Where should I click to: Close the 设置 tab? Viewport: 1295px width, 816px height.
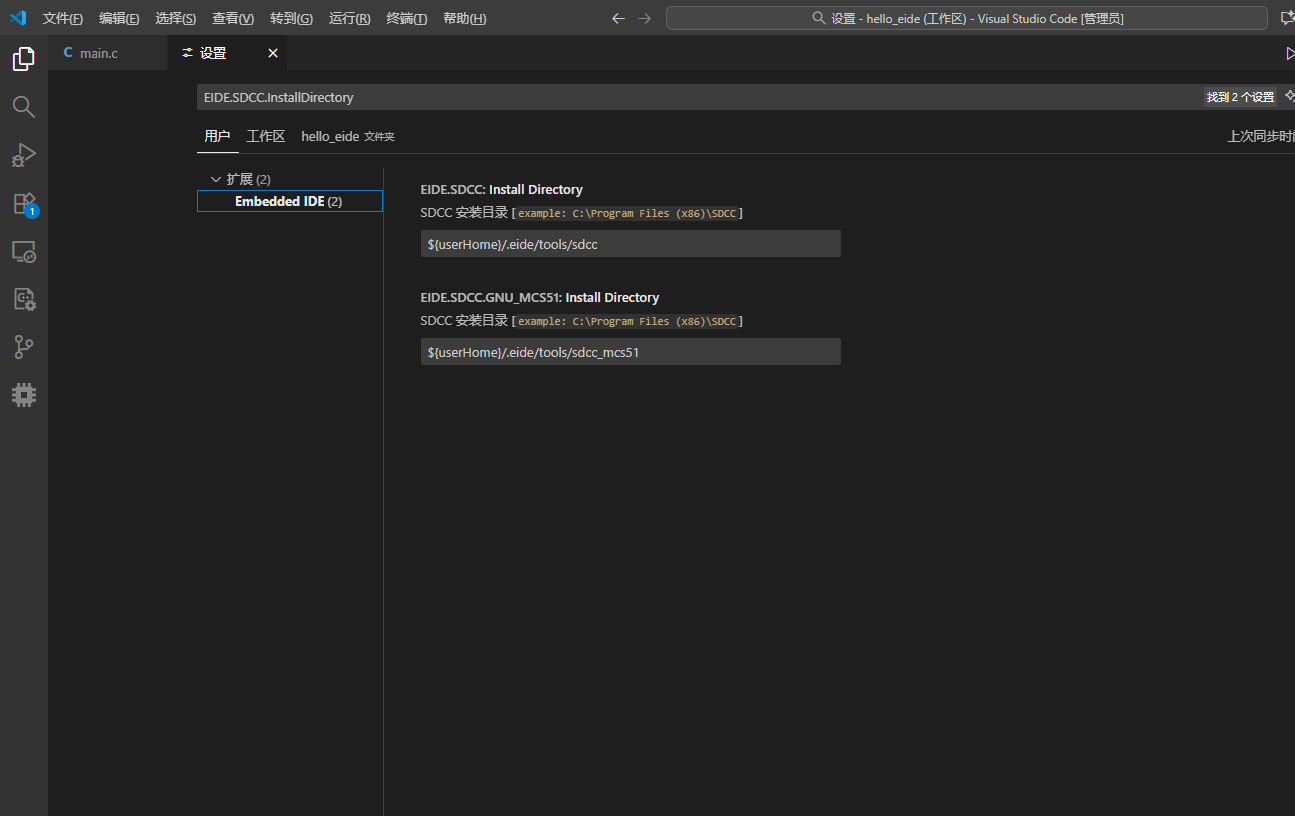[x=273, y=53]
